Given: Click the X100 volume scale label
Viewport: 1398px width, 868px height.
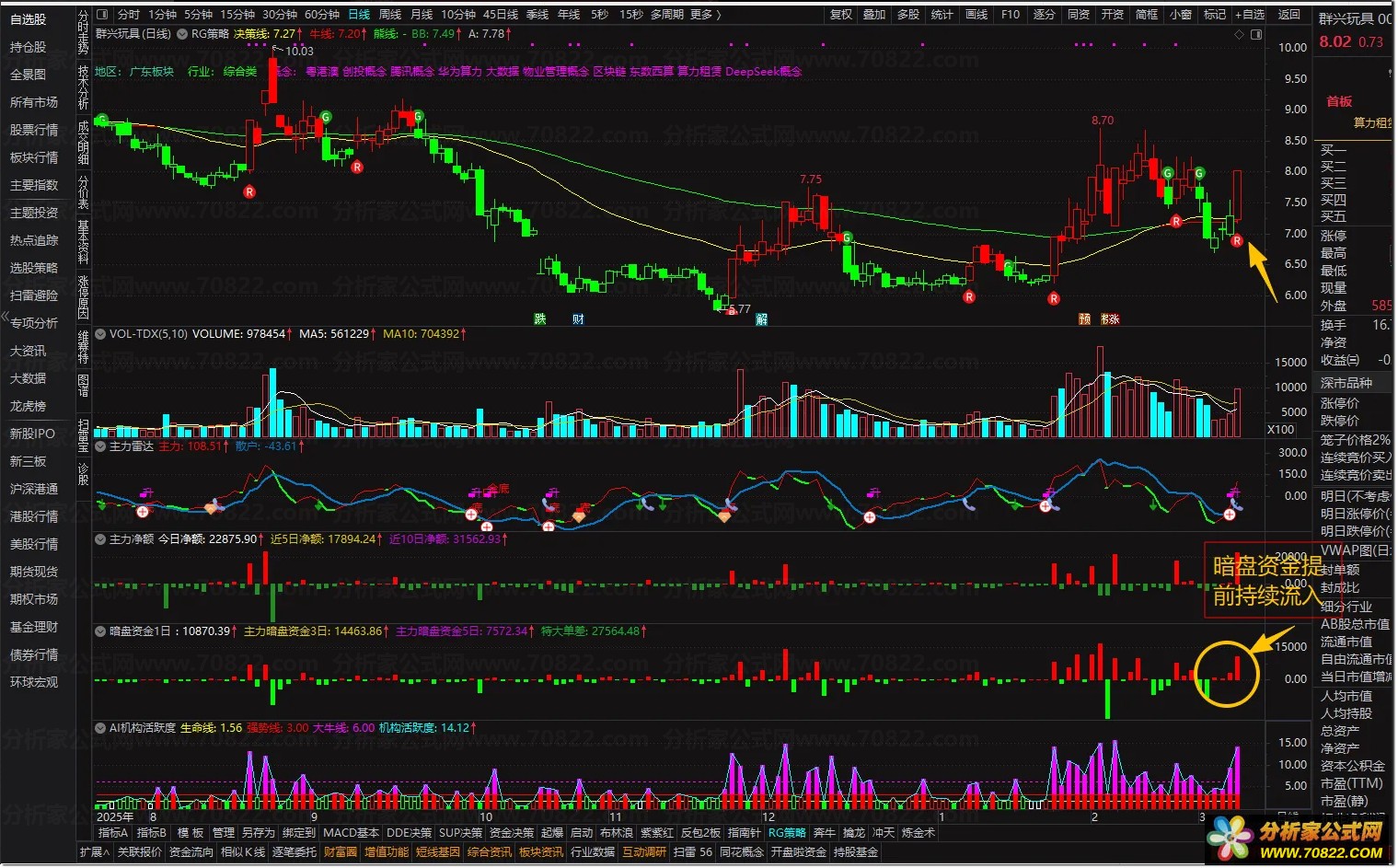Looking at the screenshot, I should [1280, 429].
